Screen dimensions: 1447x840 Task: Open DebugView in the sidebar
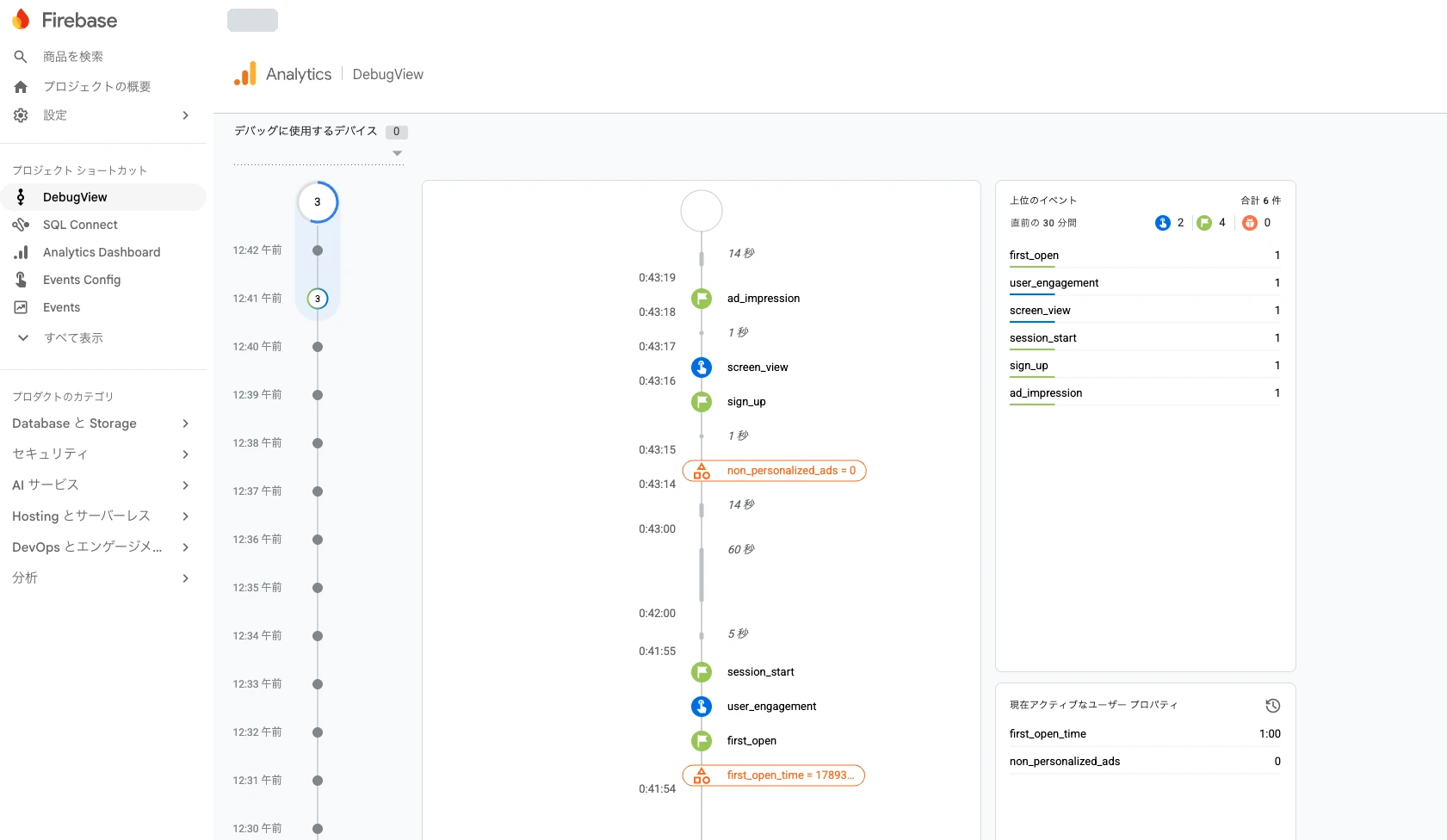(x=103, y=197)
